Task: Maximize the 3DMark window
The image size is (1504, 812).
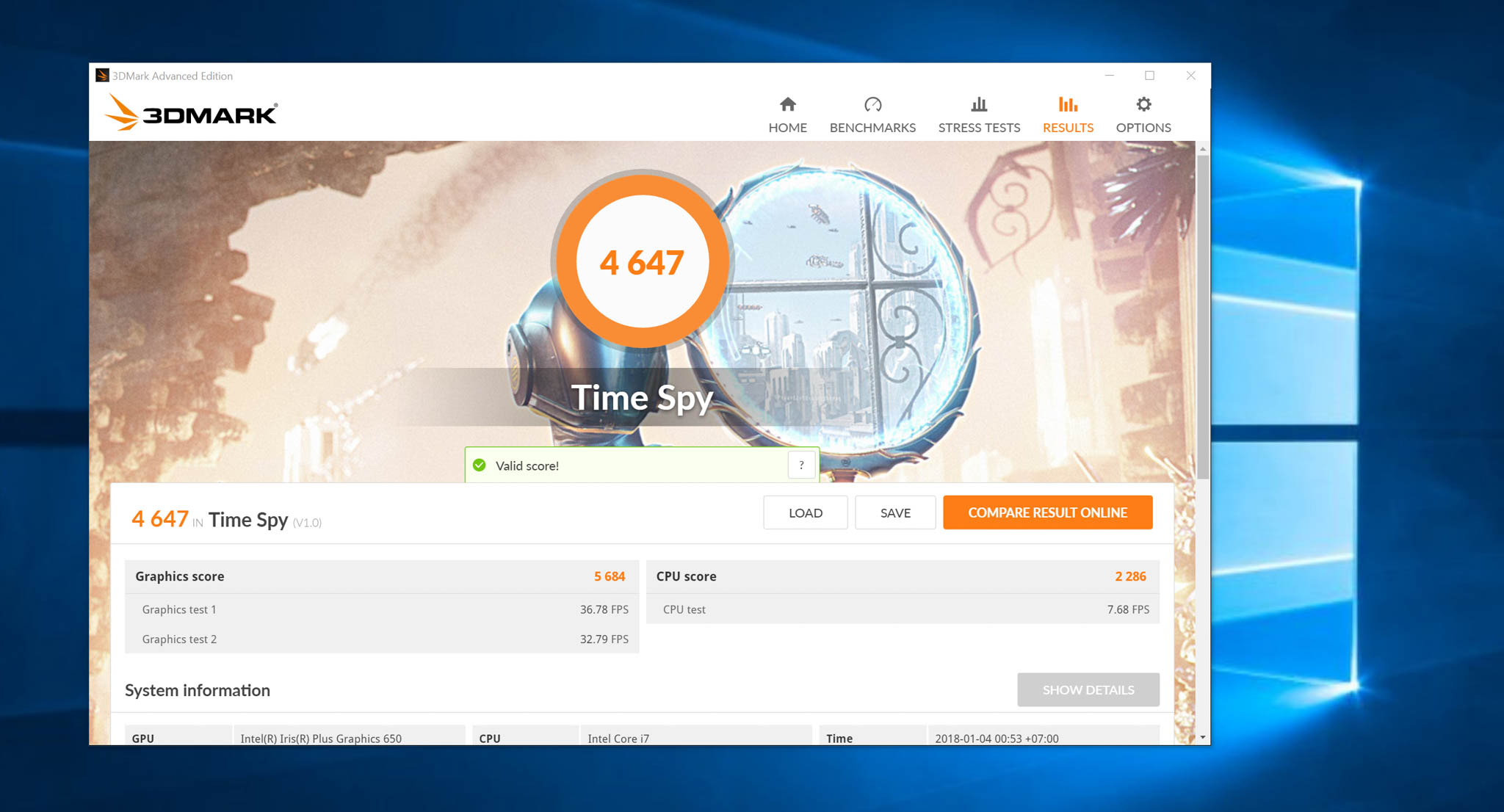Action: pos(1150,76)
